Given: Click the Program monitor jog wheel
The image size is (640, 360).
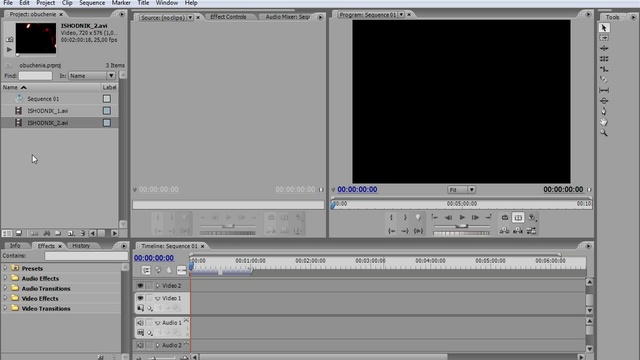Looking at the screenshot, I should click(461, 233).
